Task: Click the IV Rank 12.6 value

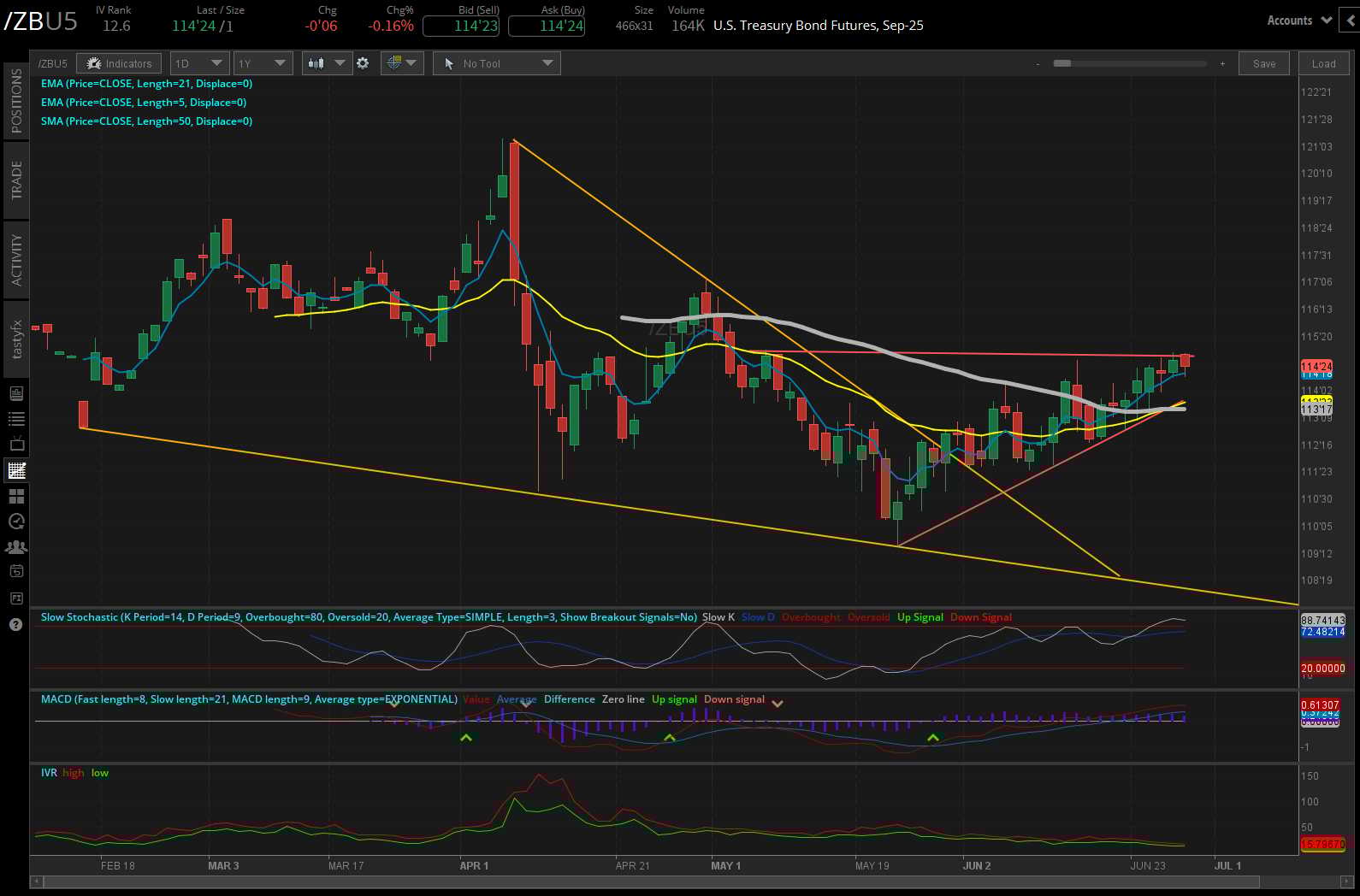Action: point(116,26)
